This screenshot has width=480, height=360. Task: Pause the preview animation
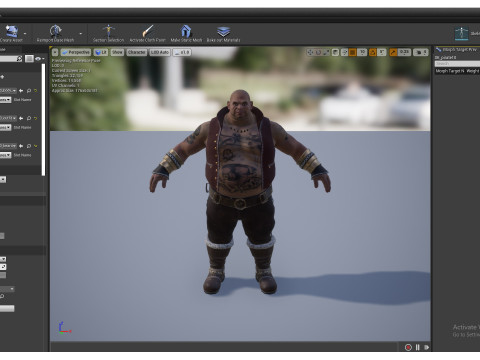417,347
